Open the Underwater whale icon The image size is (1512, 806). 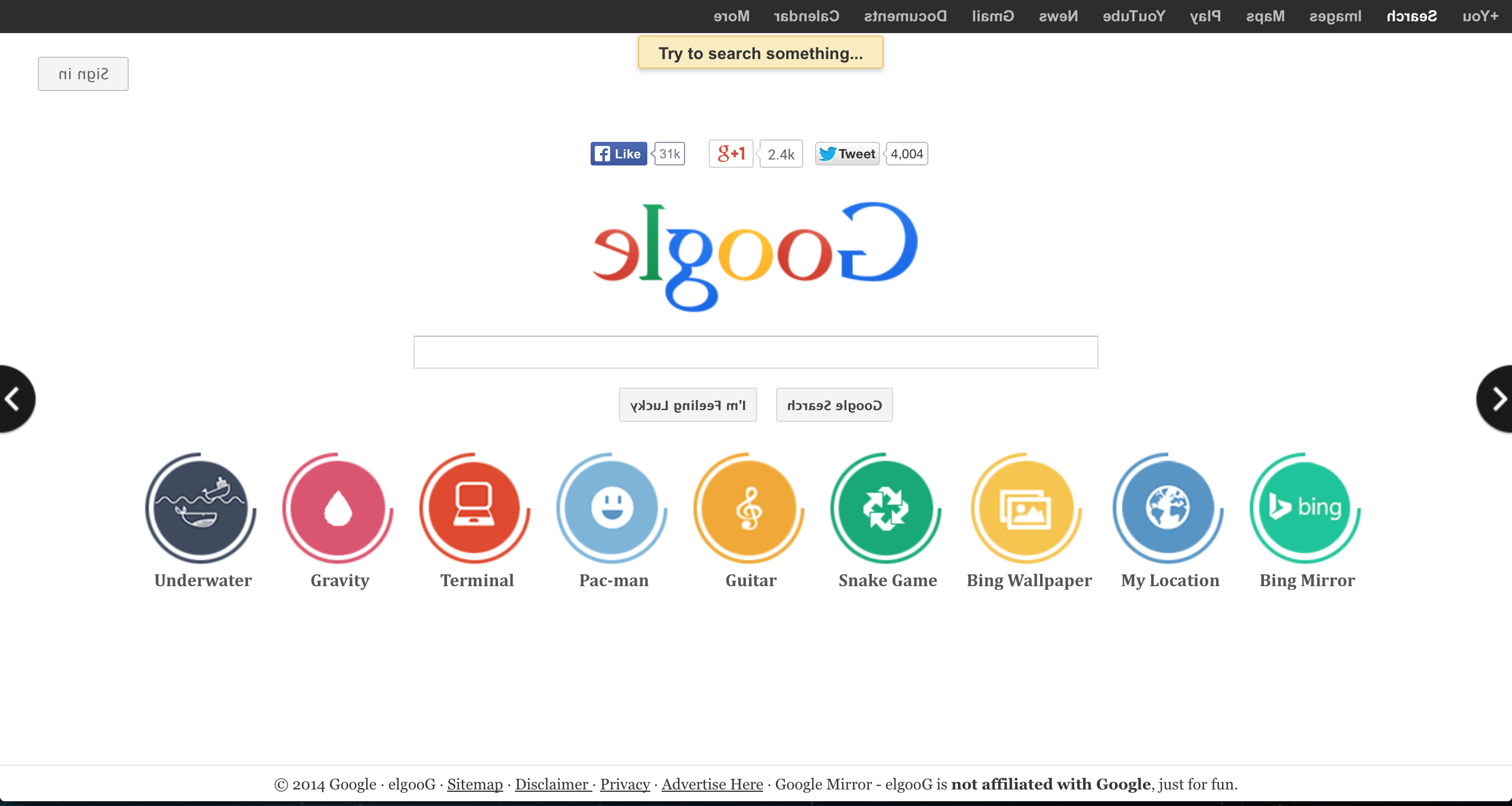[201, 508]
